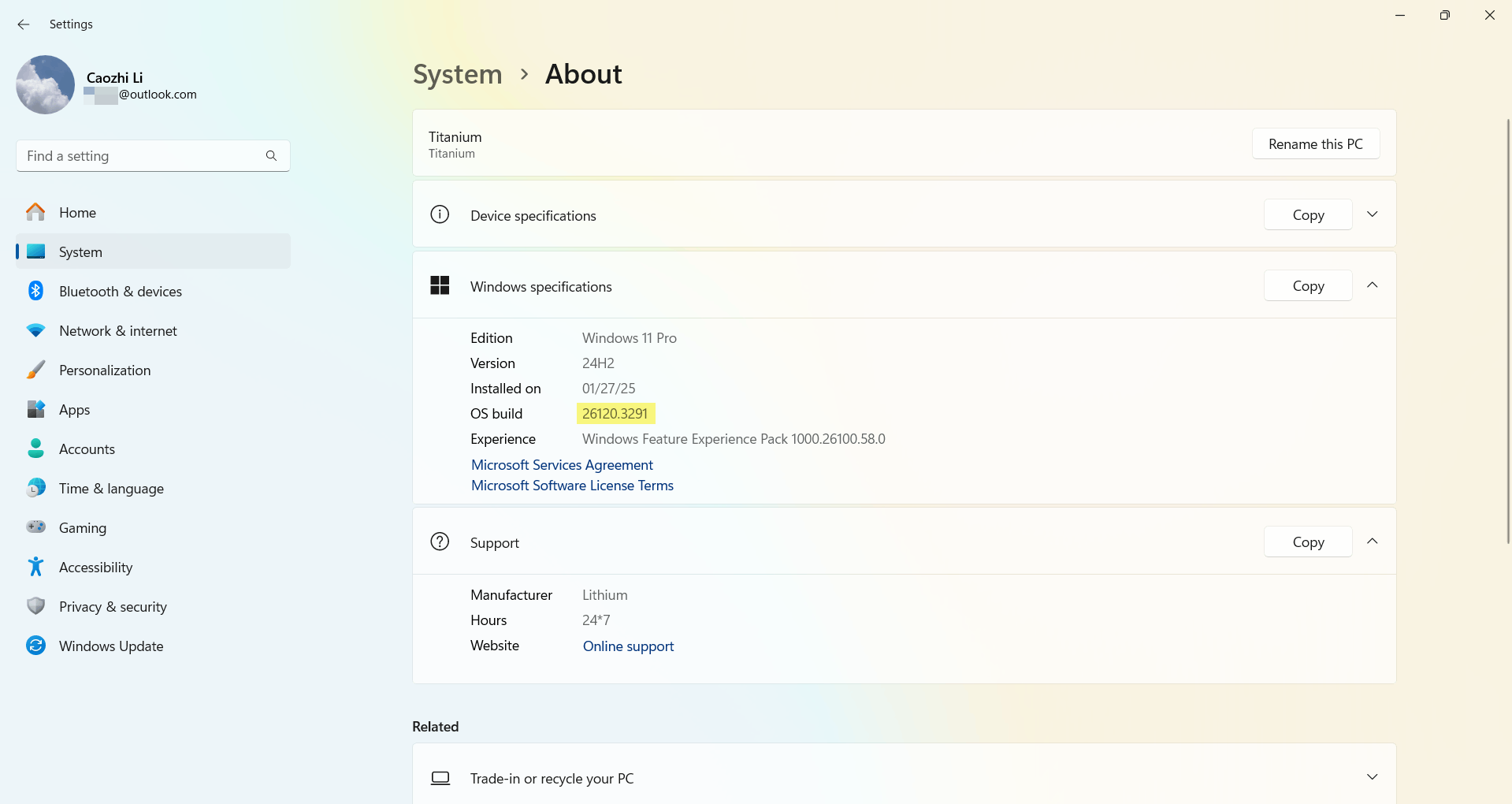This screenshot has width=1512, height=804.
Task: Collapse the Support section
Action: tap(1372, 542)
